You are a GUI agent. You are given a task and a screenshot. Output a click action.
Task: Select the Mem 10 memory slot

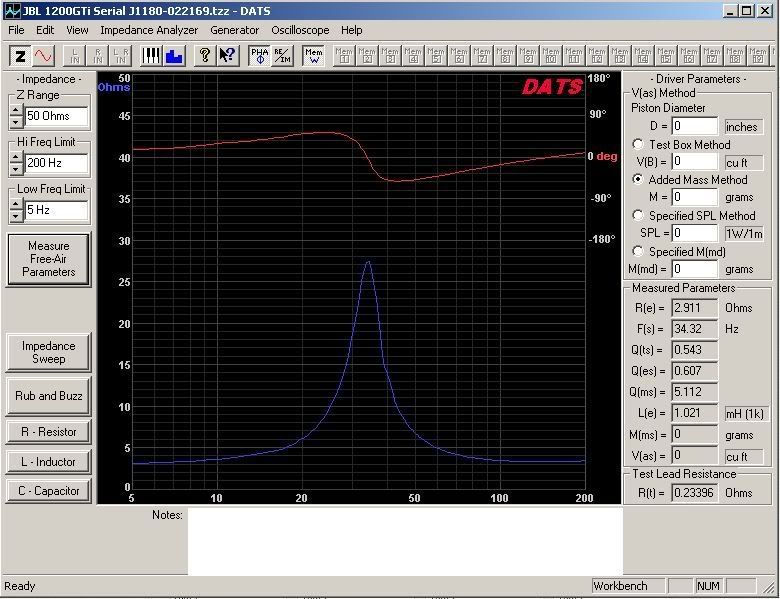click(x=551, y=56)
